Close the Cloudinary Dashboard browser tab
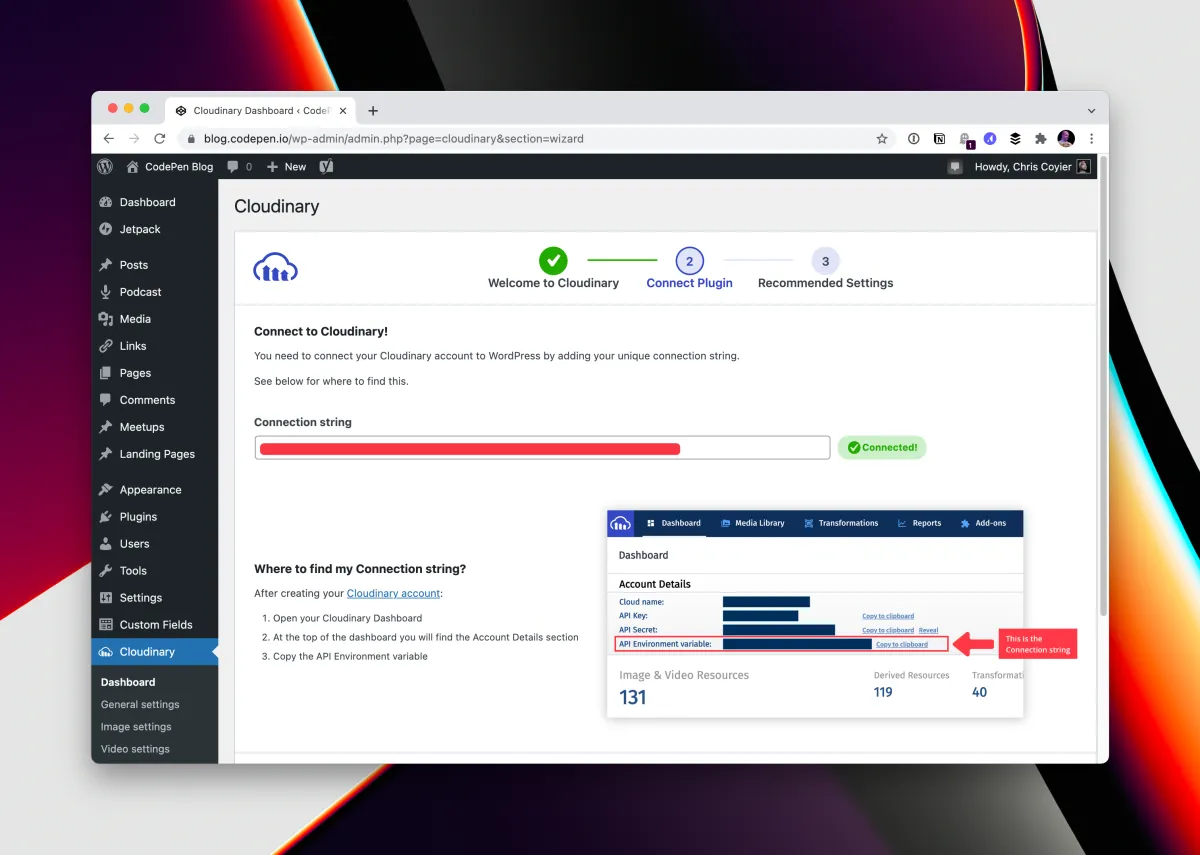The image size is (1200, 855). [x=342, y=111]
